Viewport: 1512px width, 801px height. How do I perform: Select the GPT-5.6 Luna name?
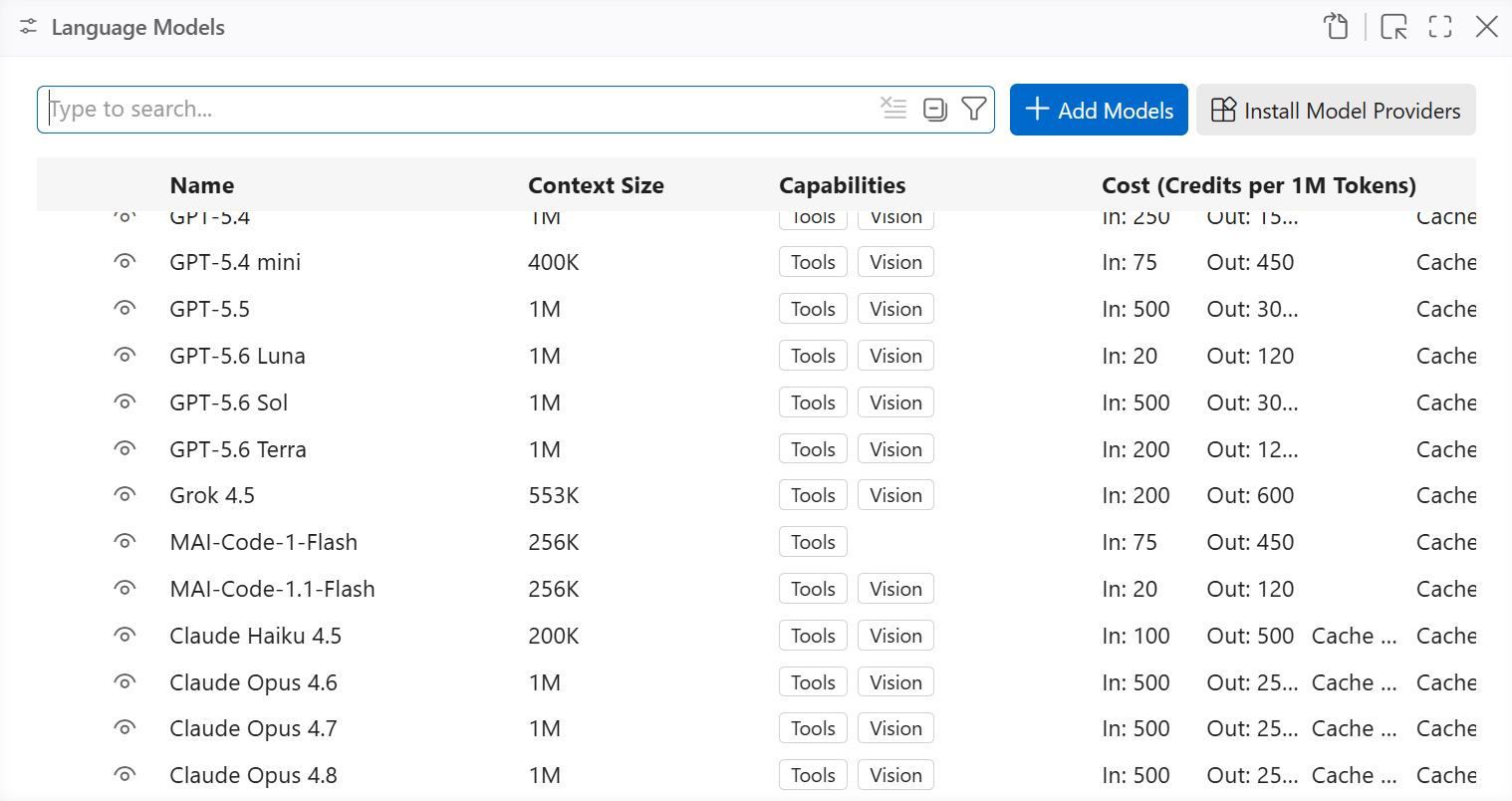tap(237, 356)
